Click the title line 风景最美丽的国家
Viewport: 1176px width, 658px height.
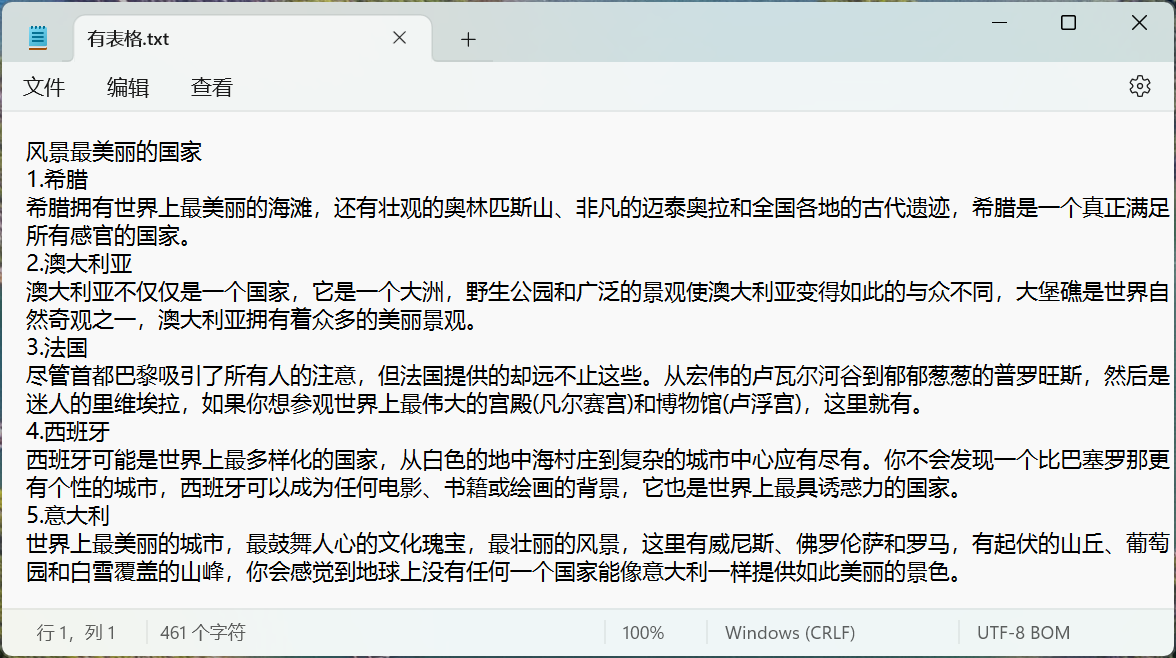tap(113, 152)
